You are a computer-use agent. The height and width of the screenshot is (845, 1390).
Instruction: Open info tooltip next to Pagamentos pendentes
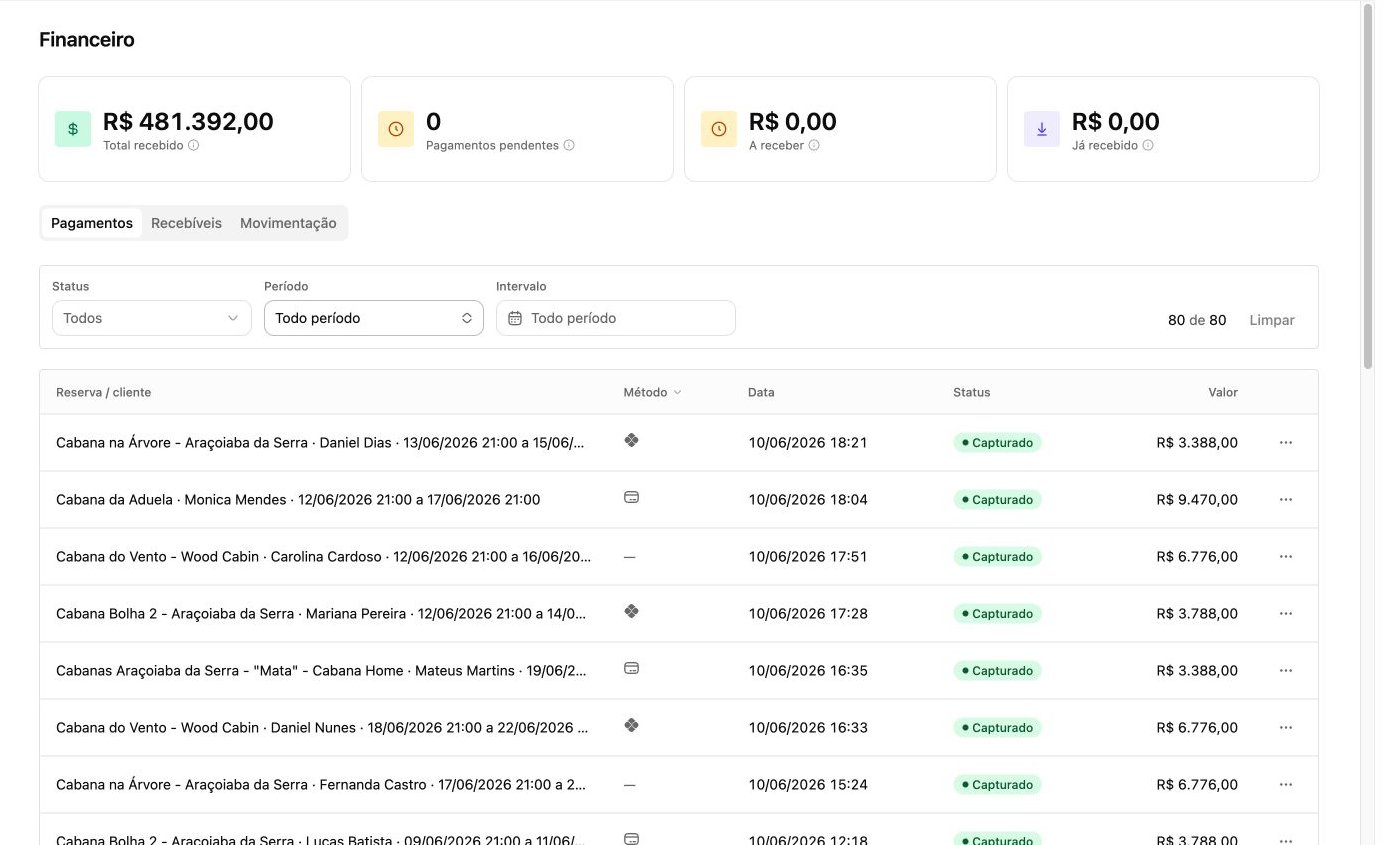[x=569, y=145]
